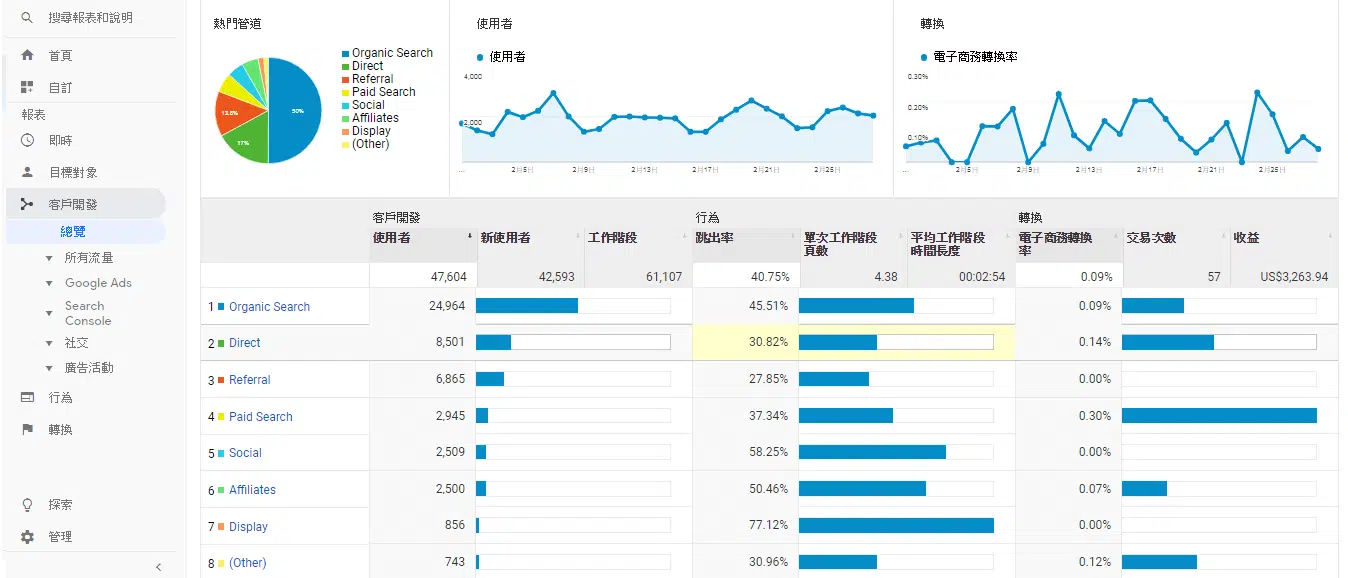
Task: Click the Paid Search conversion rate 0.30%
Action: 1095,416
